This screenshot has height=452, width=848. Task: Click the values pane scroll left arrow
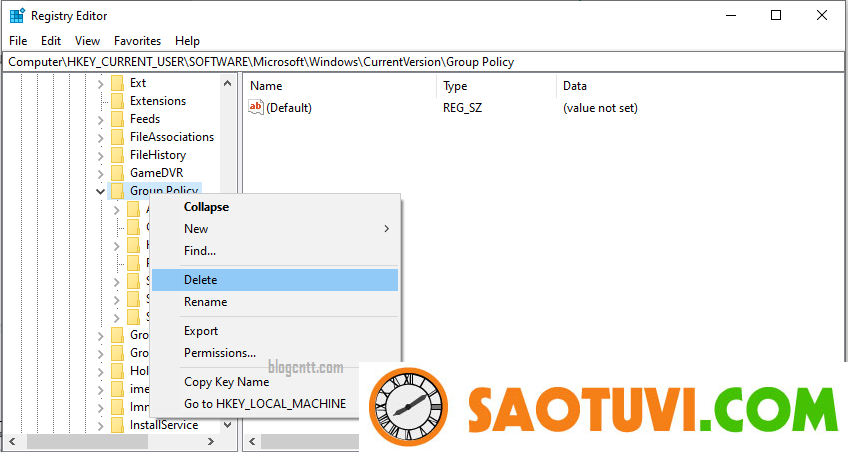tap(251, 442)
